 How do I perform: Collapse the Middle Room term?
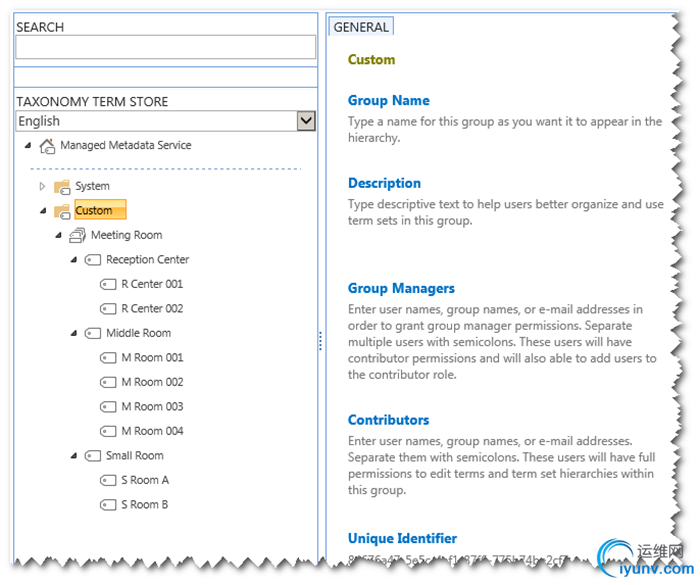[x=74, y=333]
